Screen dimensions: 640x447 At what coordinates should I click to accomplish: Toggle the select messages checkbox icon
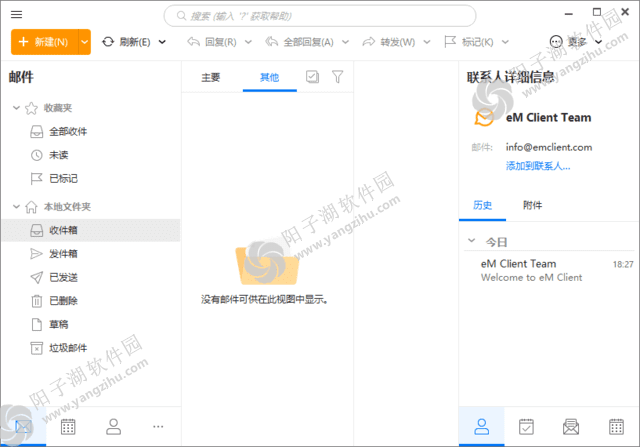(x=312, y=77)
